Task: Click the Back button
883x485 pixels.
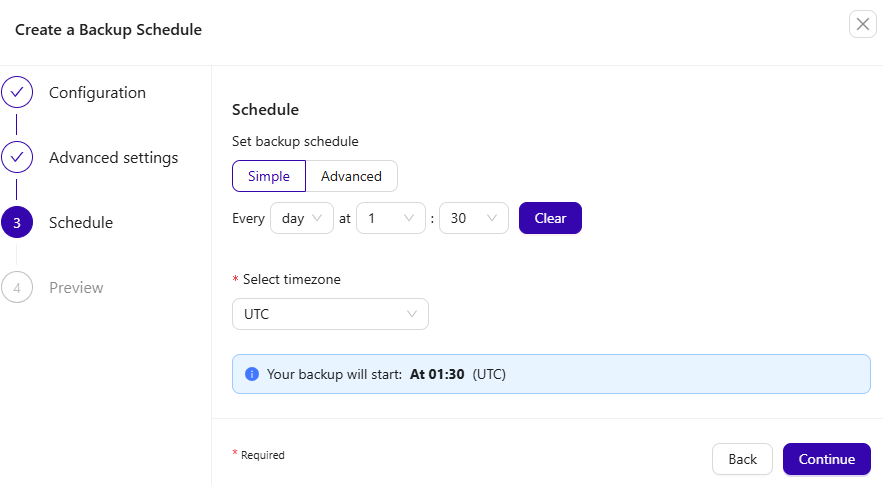Action: click(742, 459)
